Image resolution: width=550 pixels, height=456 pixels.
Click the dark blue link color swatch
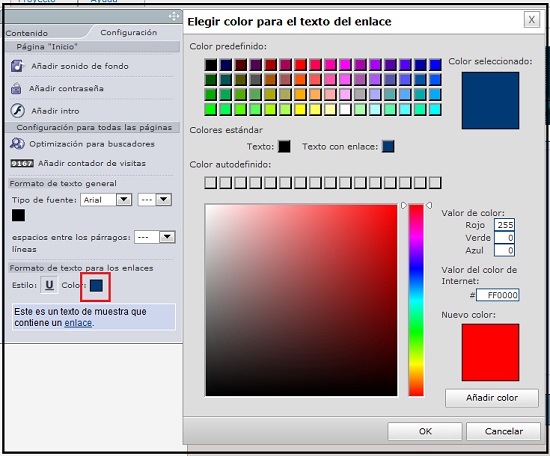pos(96,286)
